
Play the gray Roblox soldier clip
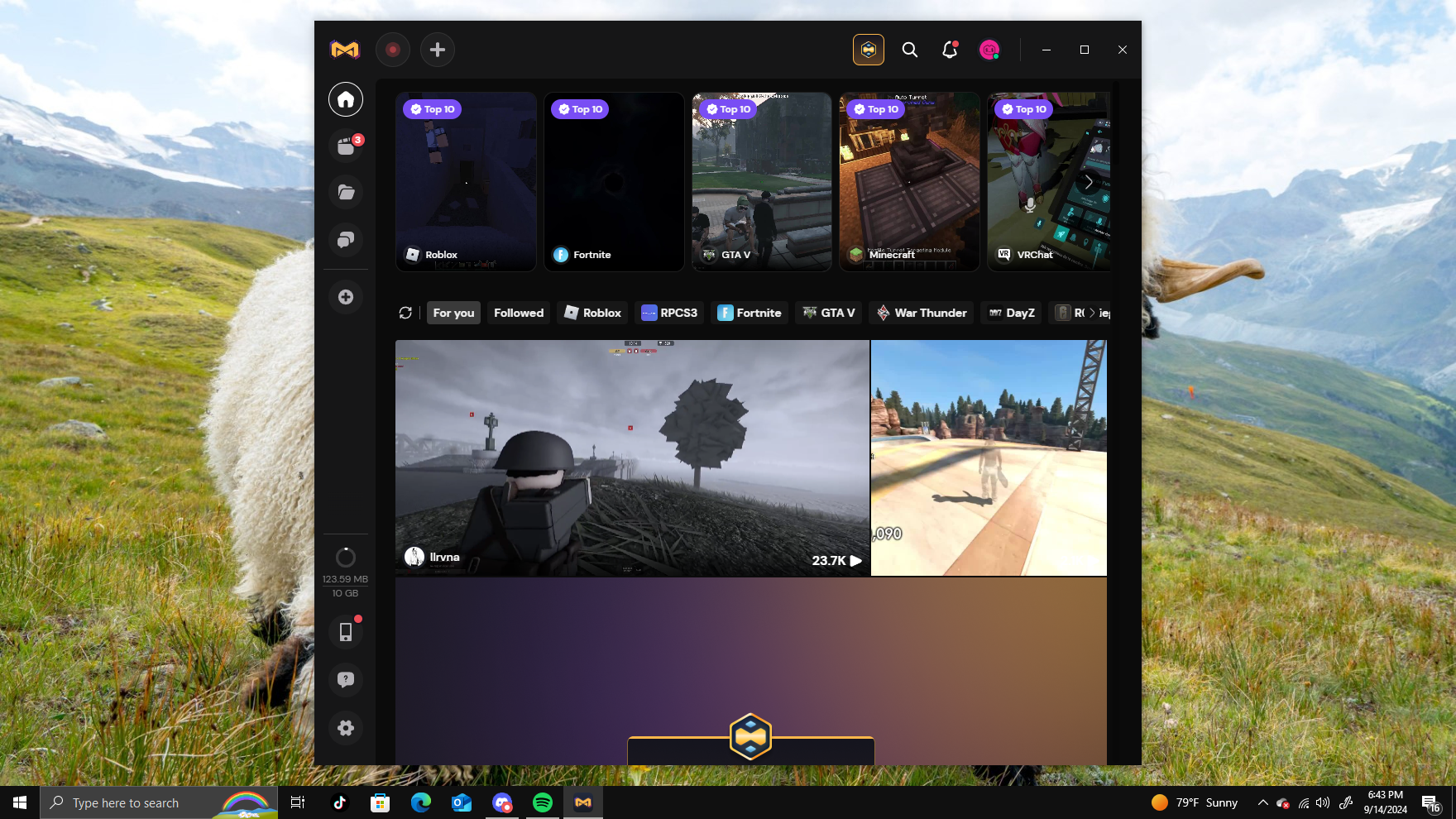(x=632, y=457)
